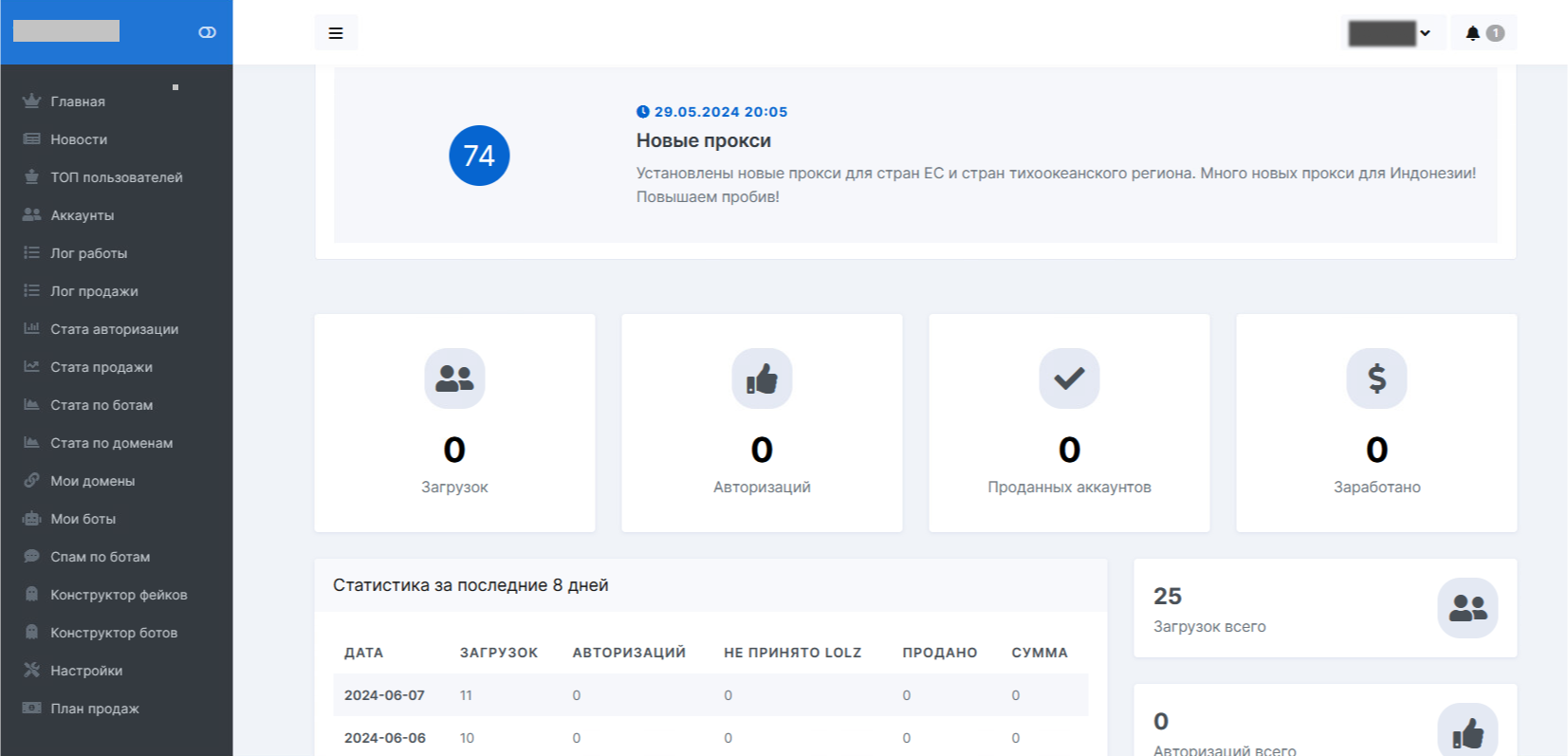Open the notifications bell
The height and width of the screenshot is (756, 1568).
pos(1473,33)
